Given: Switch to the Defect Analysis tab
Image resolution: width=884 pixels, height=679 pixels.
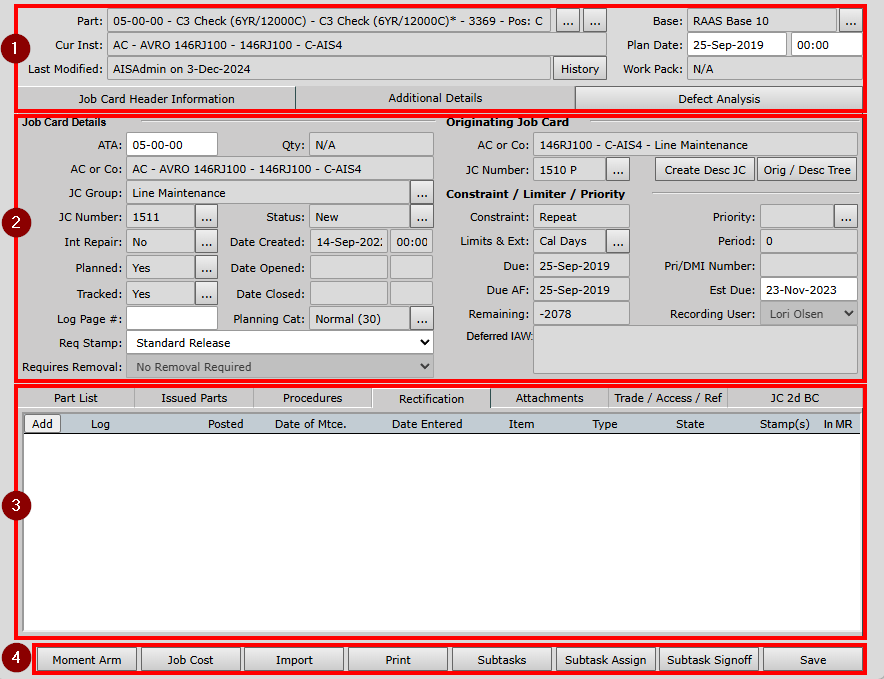Looking at the screenshot, I should click(718, 99).
